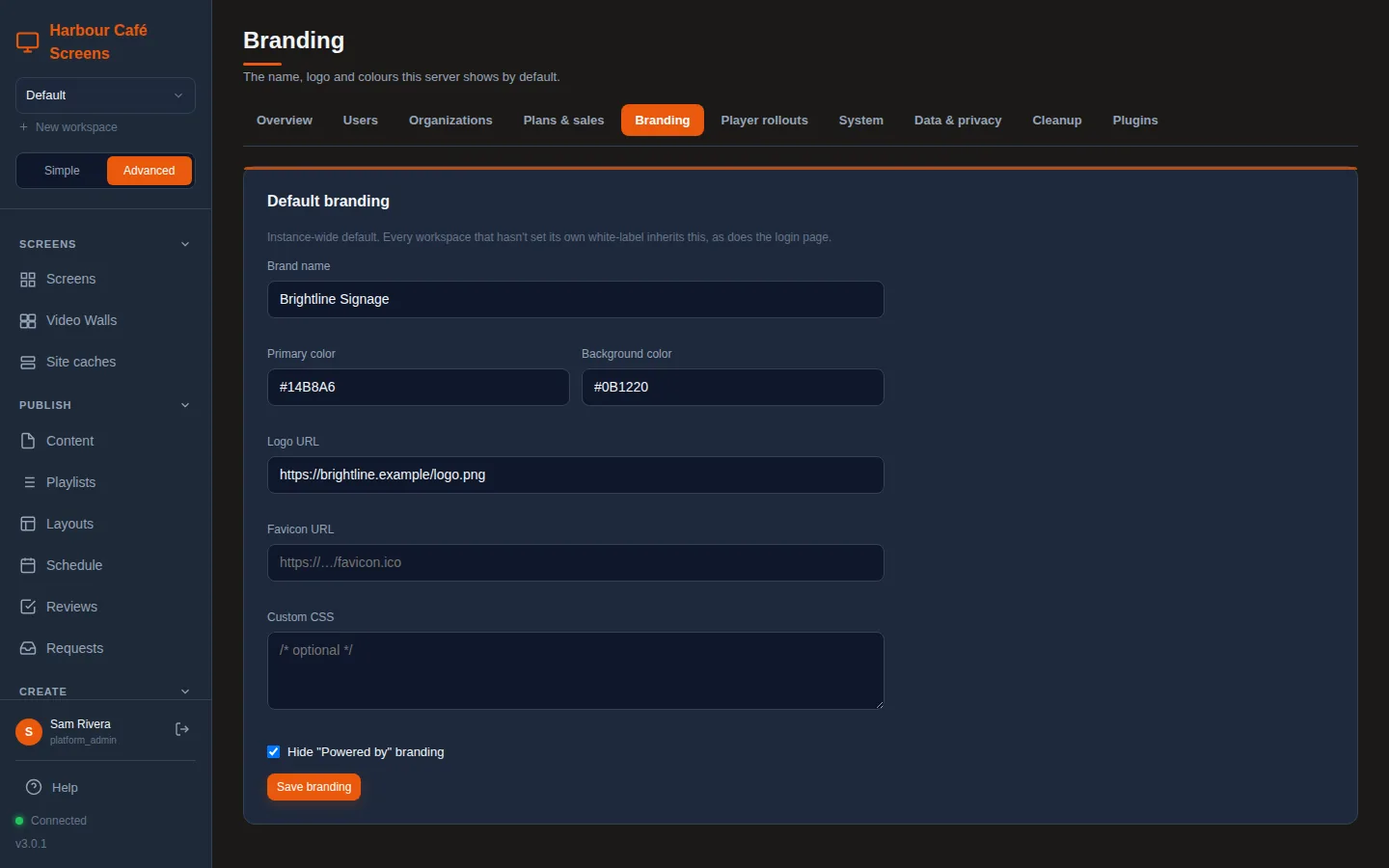Open the Player rollouts tab
The height and width of the screenshot is (868, 1389).
tap(765, 121)
